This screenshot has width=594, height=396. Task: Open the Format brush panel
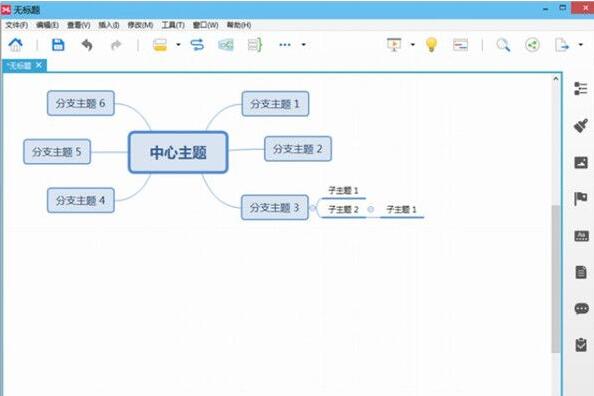(581, 125)
